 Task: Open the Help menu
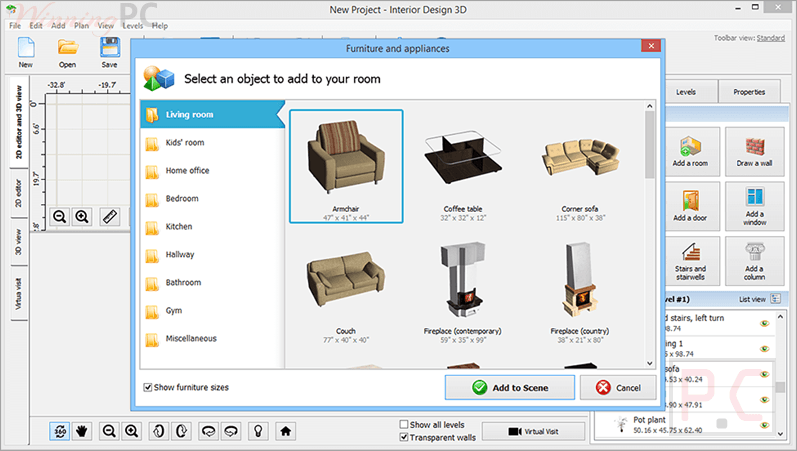[160, 25]
